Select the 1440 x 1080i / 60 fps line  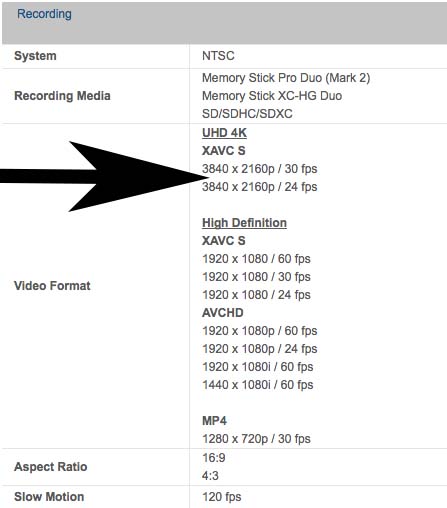click(258, 385)
